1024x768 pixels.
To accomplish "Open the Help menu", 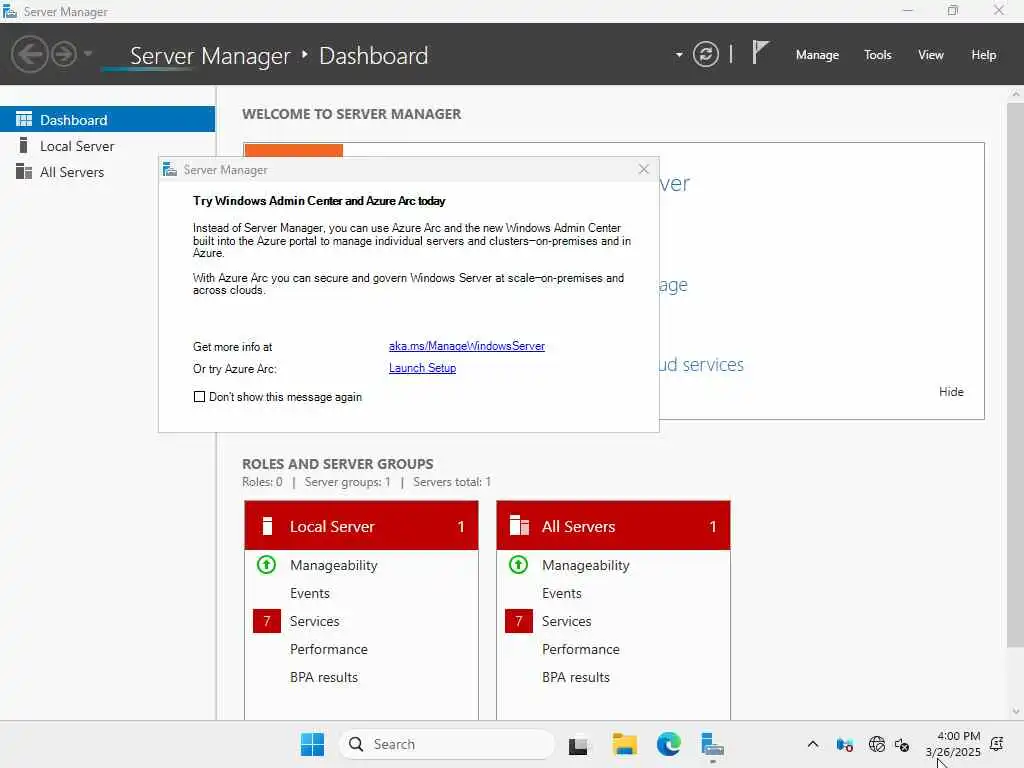I will pyautogui.click(x=983, y=55).
